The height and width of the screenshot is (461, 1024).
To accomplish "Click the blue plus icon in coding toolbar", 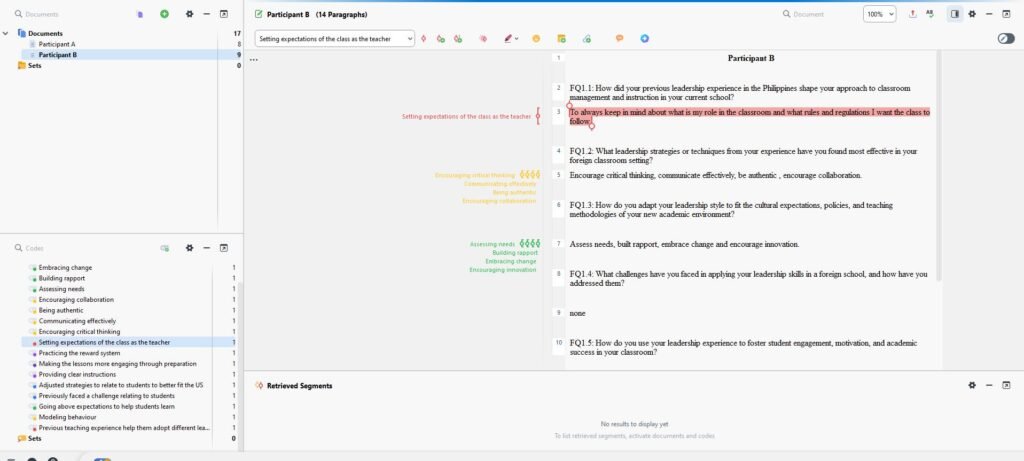I will tap(644, 39).
